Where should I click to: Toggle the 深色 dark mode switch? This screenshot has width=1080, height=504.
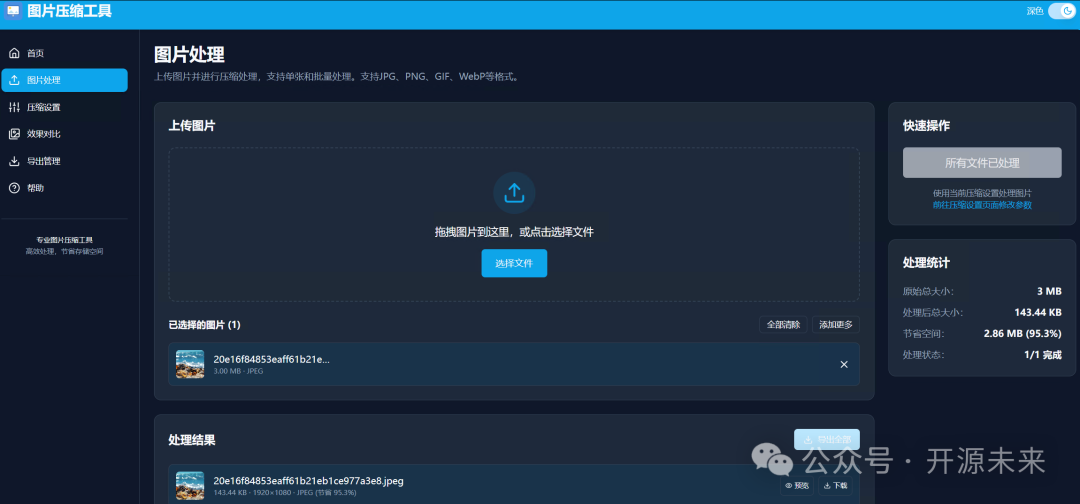click(x=1061, y=11)
